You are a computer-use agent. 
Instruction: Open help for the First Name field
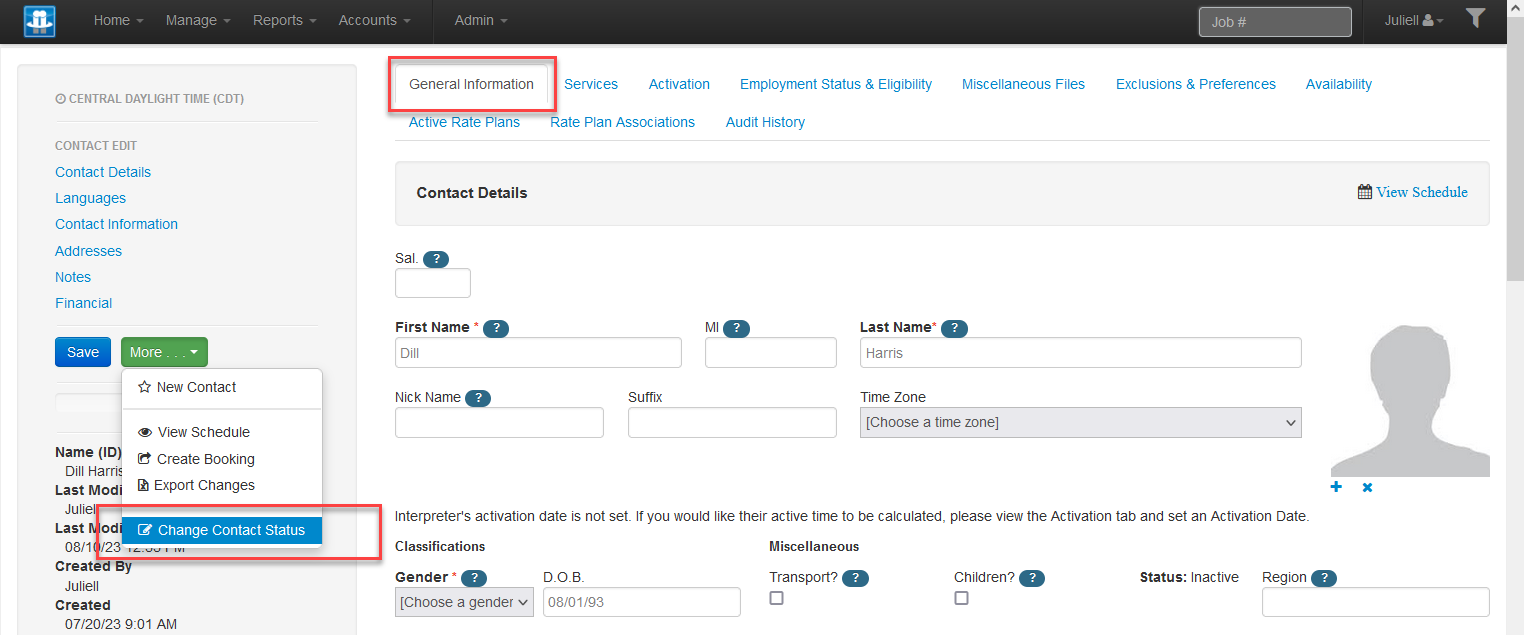click(x=496, y=327)
